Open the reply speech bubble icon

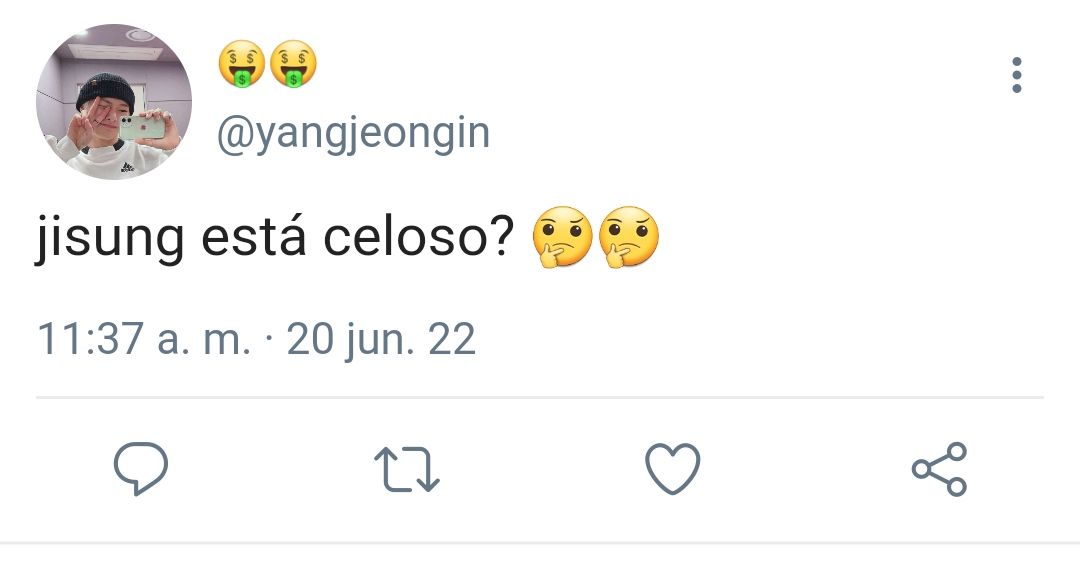click(x=141, y=469)
